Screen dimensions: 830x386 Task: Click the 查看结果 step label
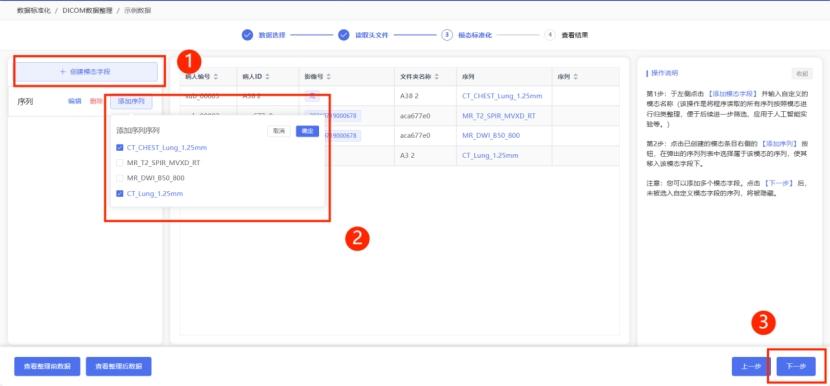[x=574, y=35]
